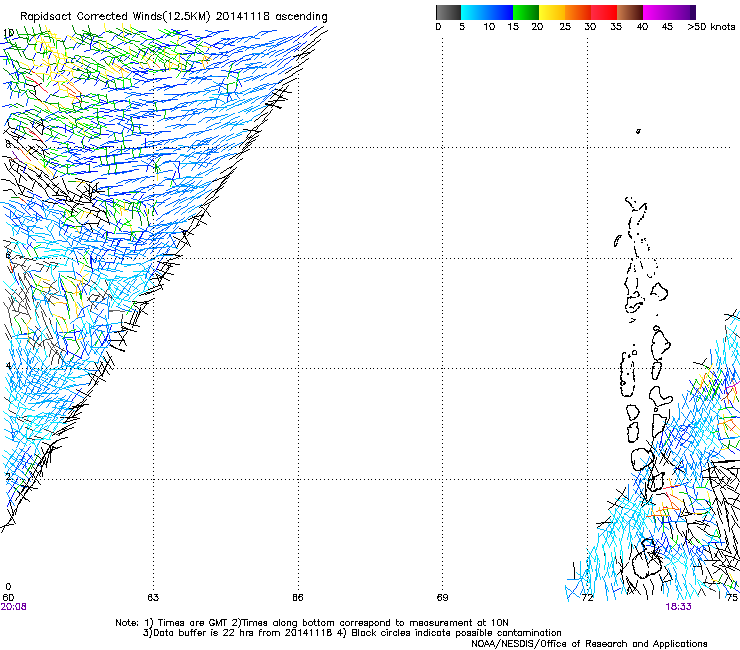Click the tiny island outline north of 8N
Screen dimensions: 740x650
638,131
